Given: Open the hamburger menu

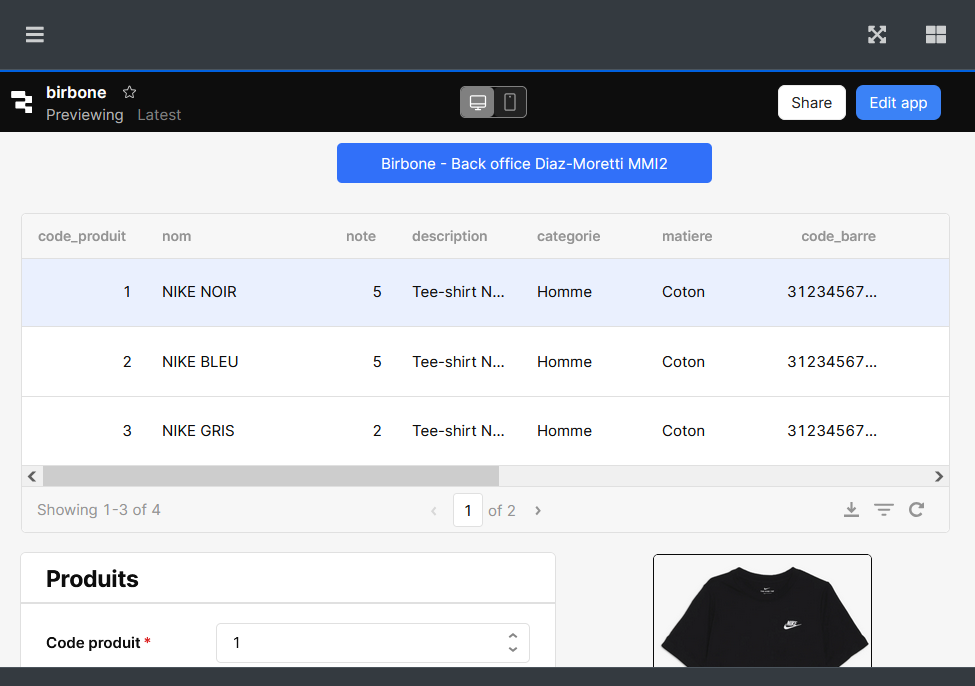Looking at the screenshot, I should coord(35,35).
